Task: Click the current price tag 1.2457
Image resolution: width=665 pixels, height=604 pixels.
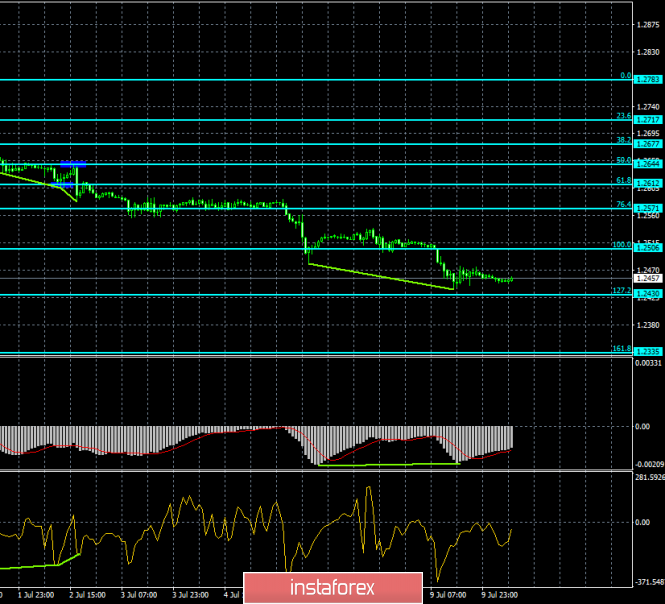Action: click(x=649, y=279)
